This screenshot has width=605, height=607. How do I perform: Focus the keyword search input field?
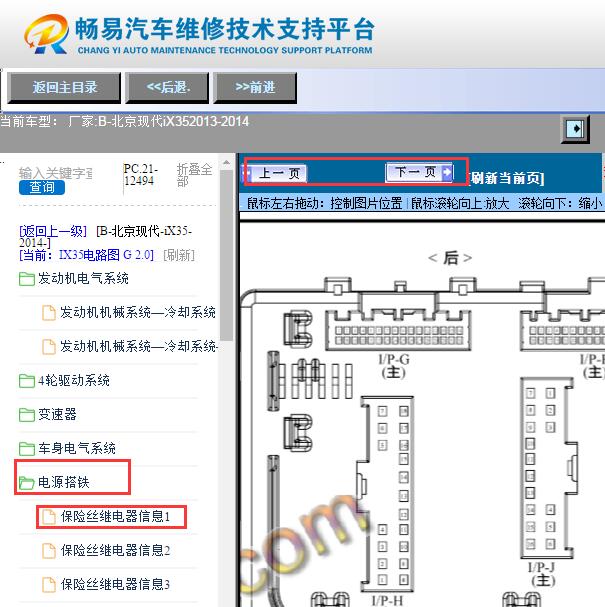coord(55,173)
